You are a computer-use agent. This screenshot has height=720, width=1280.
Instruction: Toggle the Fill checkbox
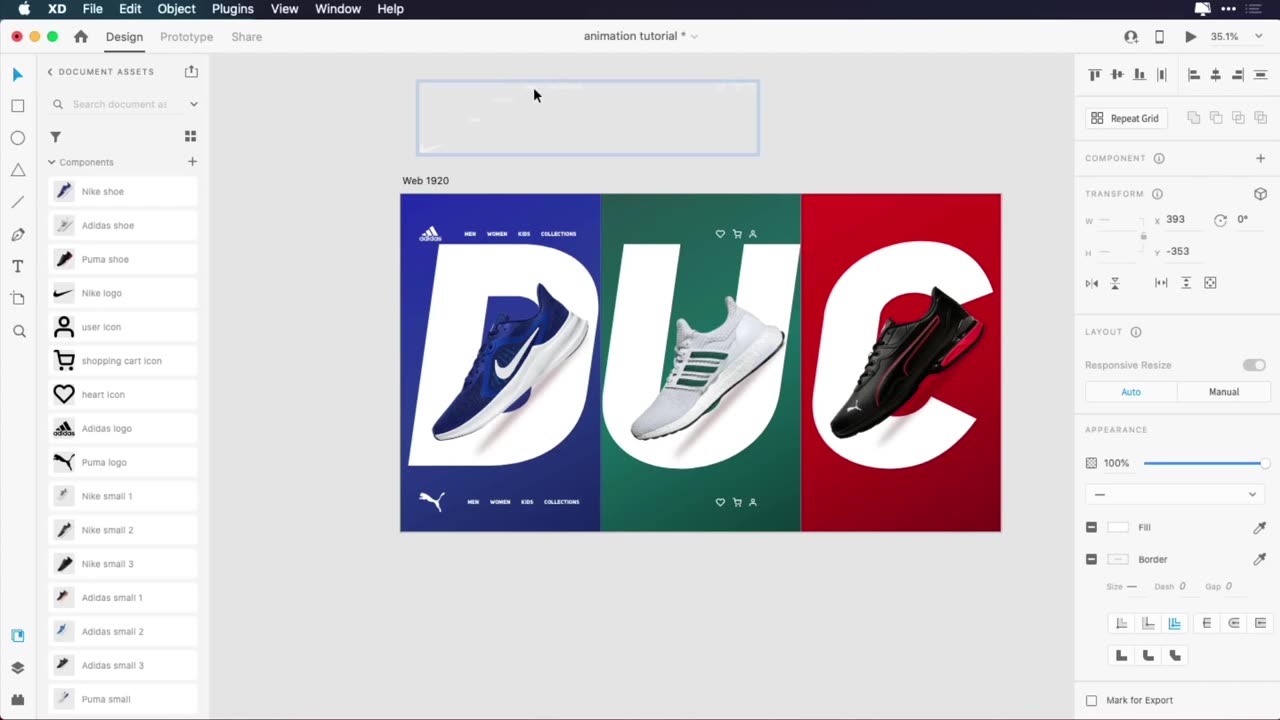point(1091,527)
